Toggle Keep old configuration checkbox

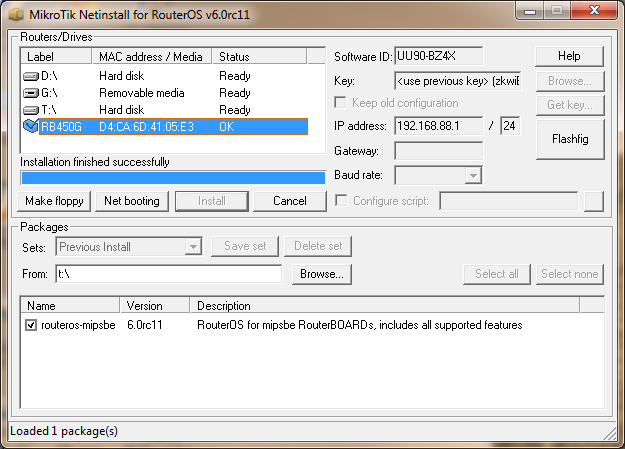pyautogui.click(x=340, y=102)
